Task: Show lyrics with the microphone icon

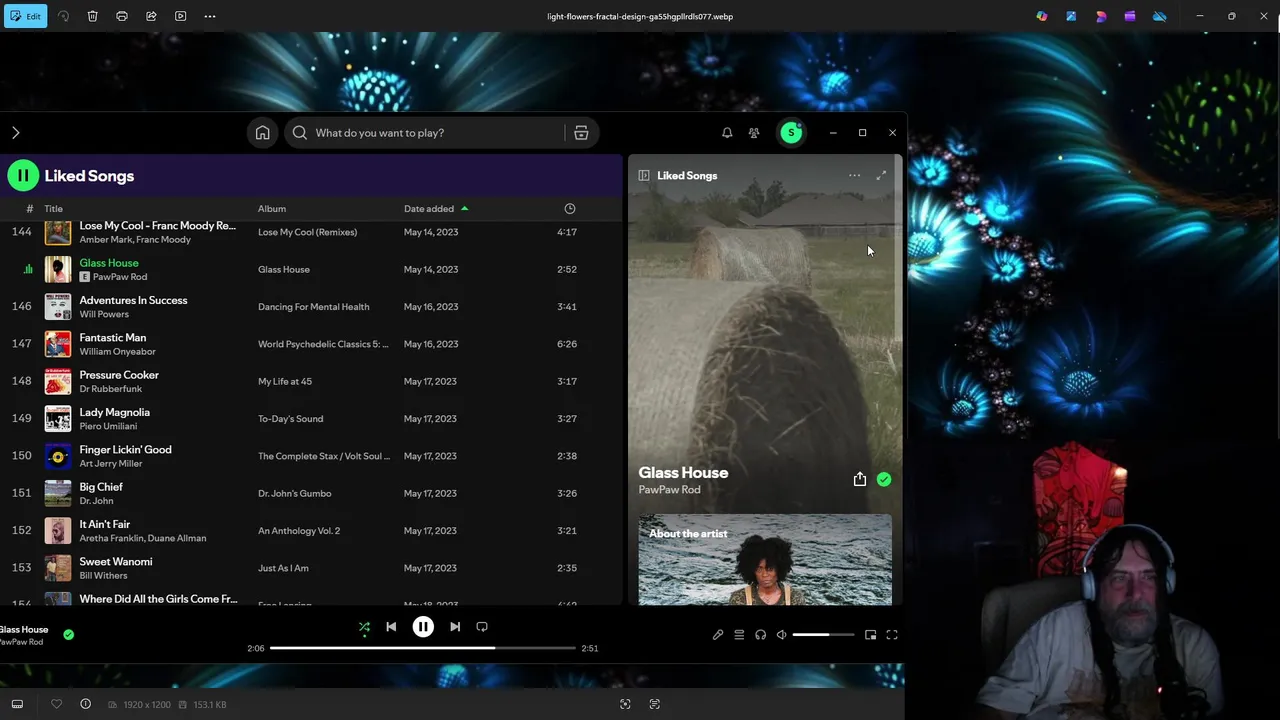Action: click(718, 635)
